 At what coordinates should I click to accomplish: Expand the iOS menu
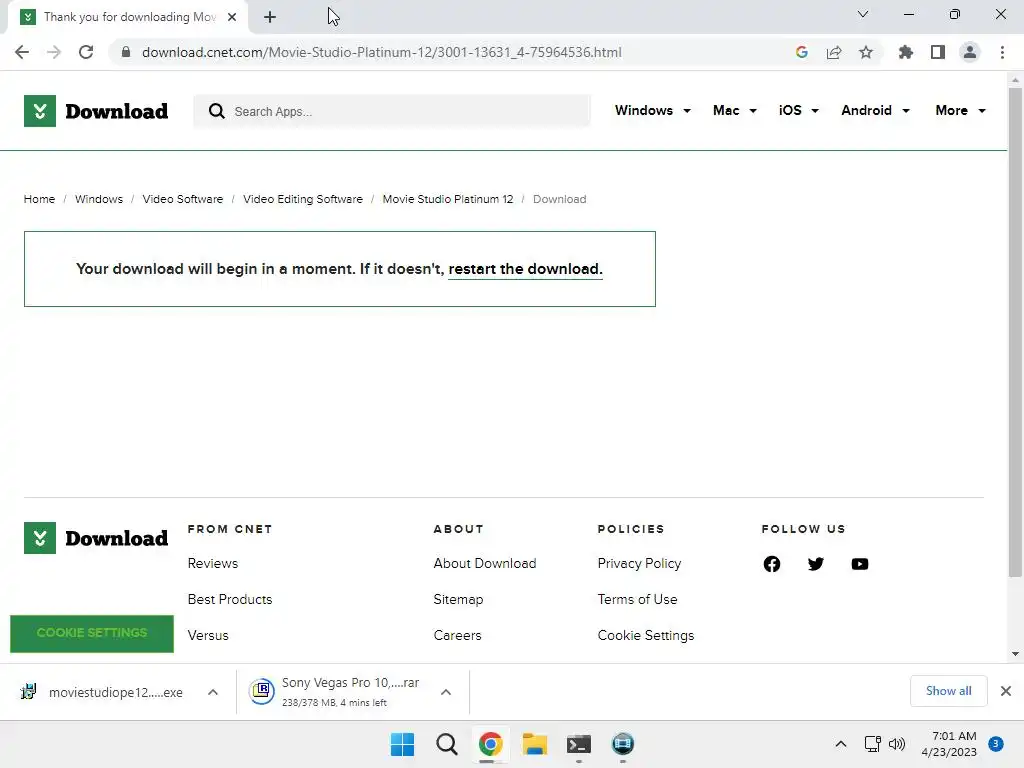[x=798, y=110]
